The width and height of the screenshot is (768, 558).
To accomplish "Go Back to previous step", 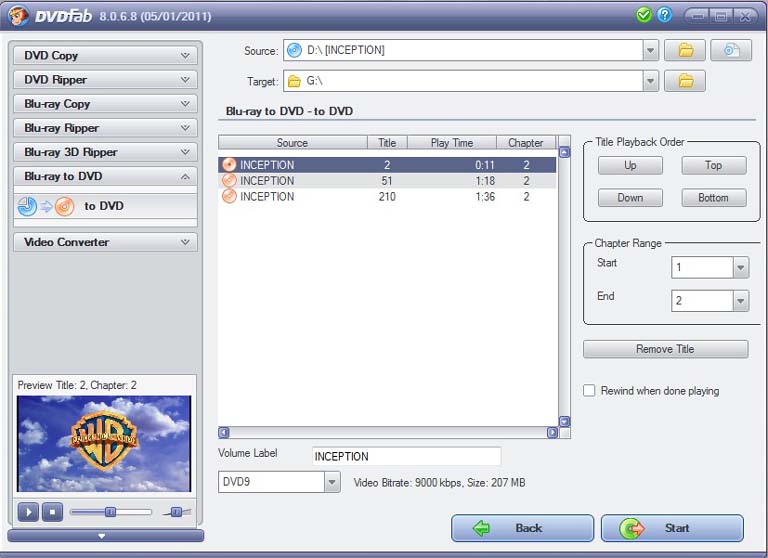I will point(522,528).
